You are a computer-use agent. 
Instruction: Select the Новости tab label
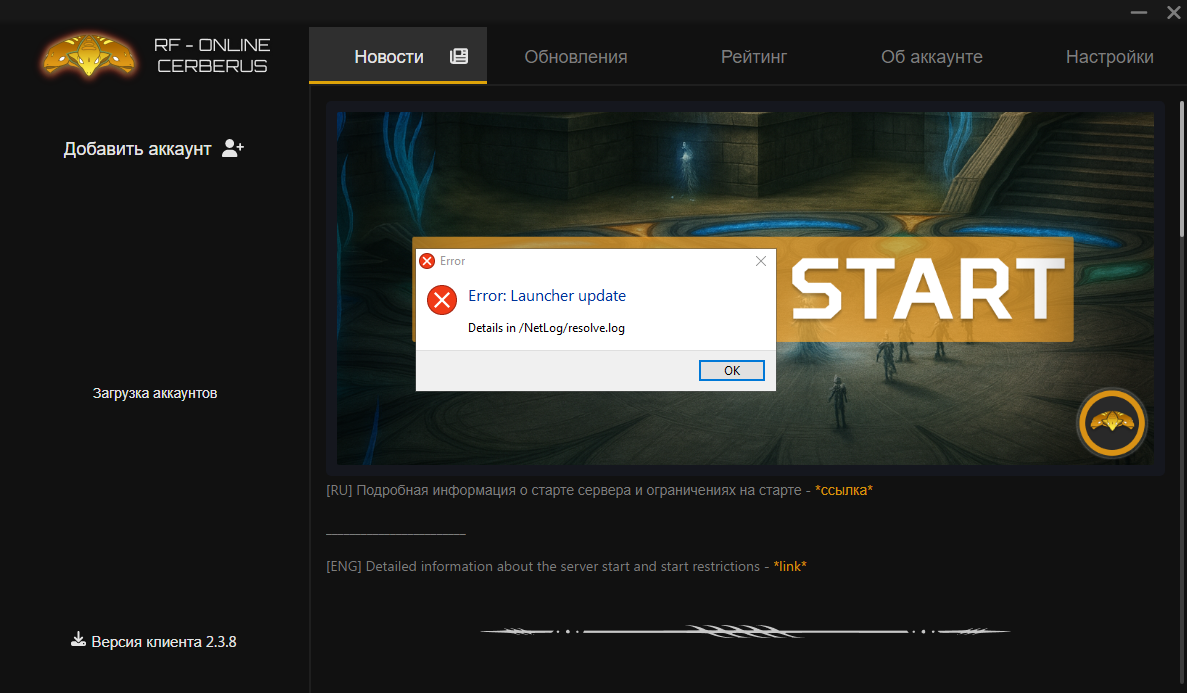[x=389, y=57]
